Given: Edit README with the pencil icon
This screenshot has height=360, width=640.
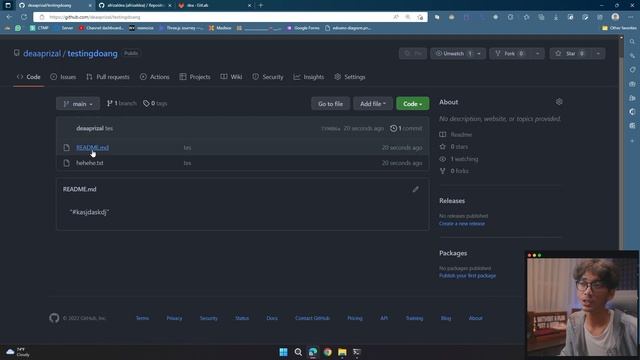Looking at the screenshot, I should (x=416, y=189).
